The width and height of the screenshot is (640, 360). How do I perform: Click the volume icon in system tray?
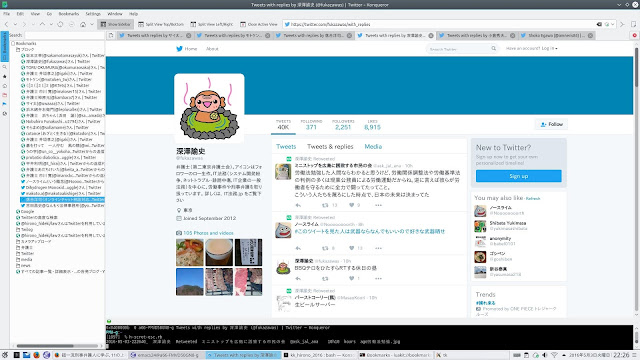pos(544,355)
